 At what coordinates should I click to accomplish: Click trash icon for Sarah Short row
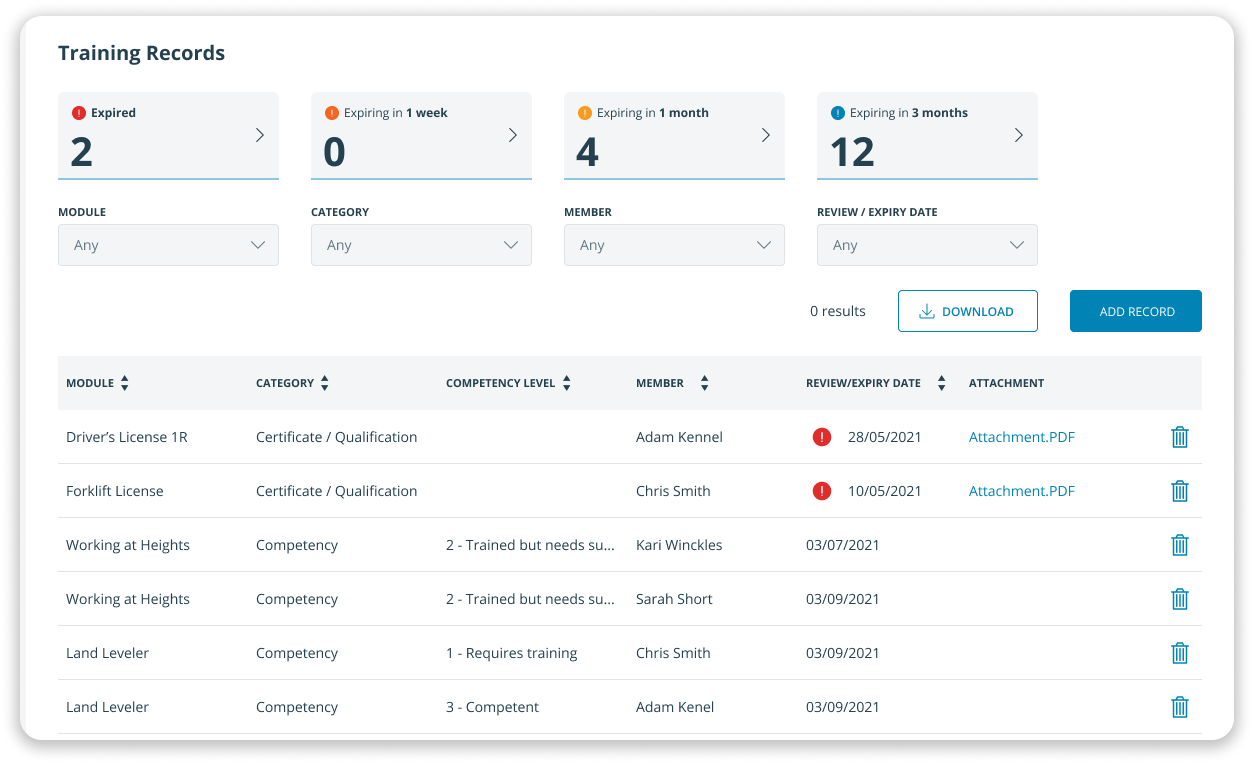pos(1180,599)
